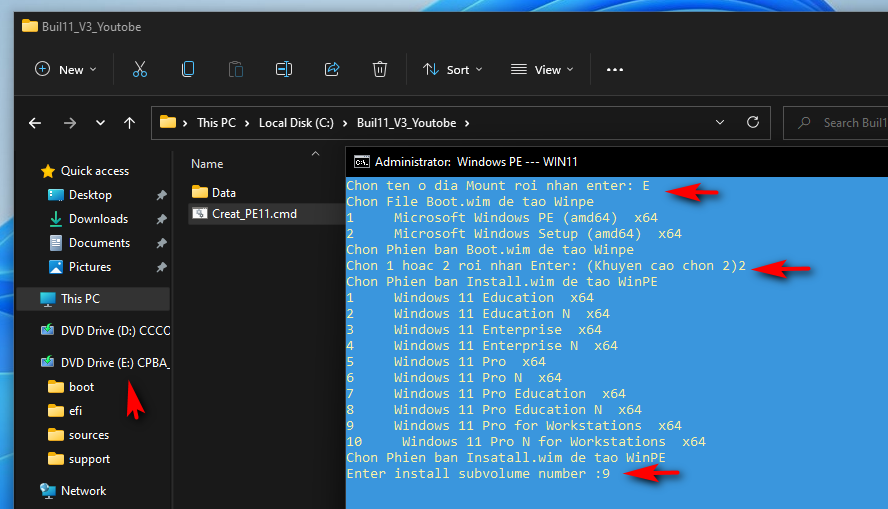Image resolution: width=888 pixels, height=509 pixels.
Task: Go back with the Back arrow
Action: (x=35, y=123)
